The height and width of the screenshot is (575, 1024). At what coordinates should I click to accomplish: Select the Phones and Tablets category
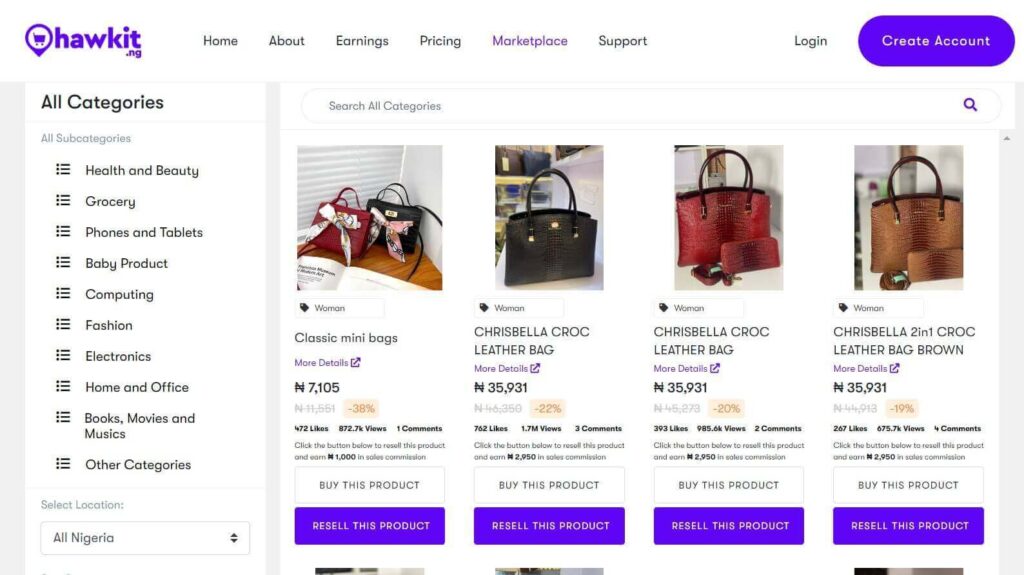tap(144, 232)
